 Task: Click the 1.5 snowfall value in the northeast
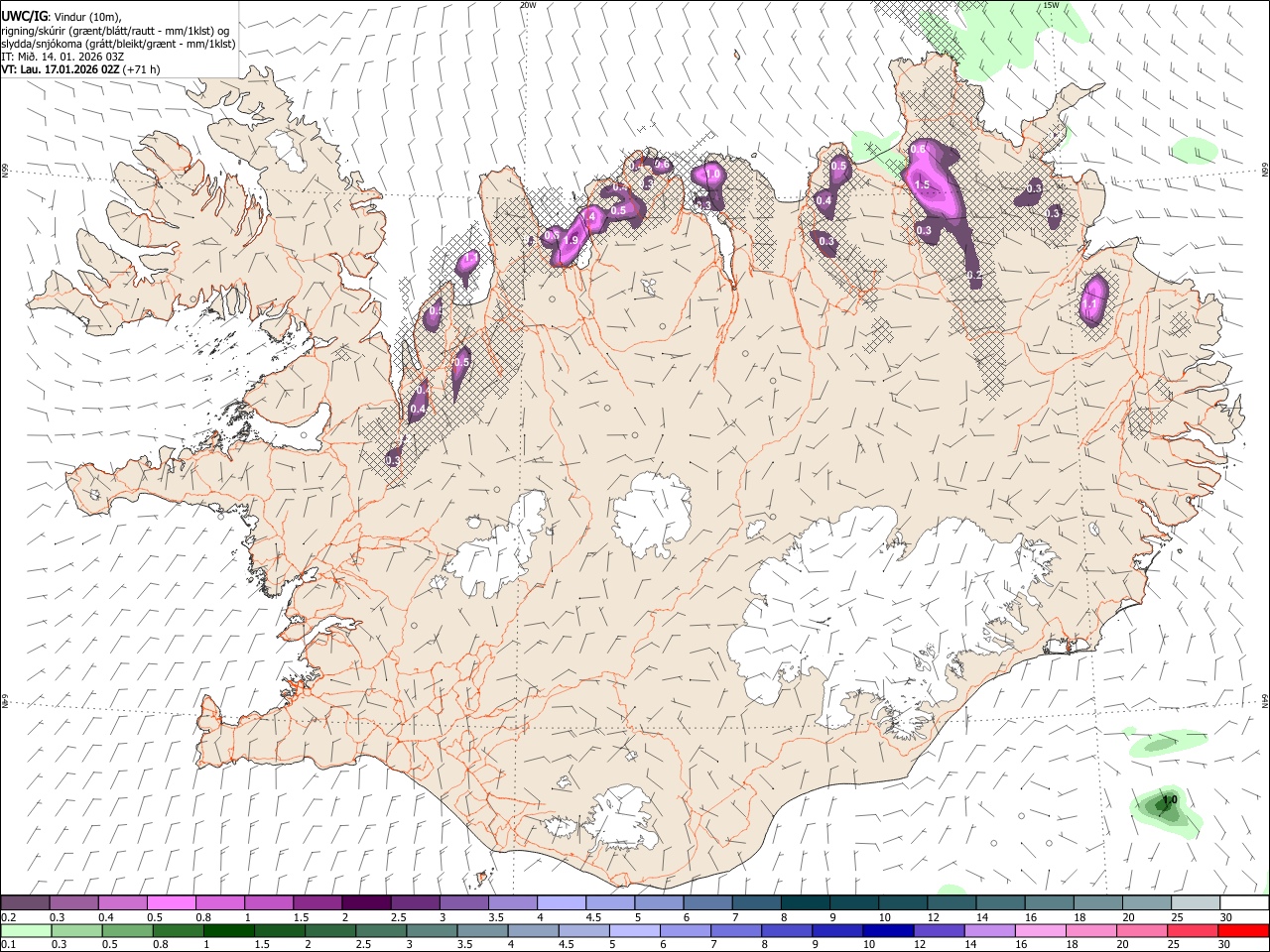[x=921, y=185]
